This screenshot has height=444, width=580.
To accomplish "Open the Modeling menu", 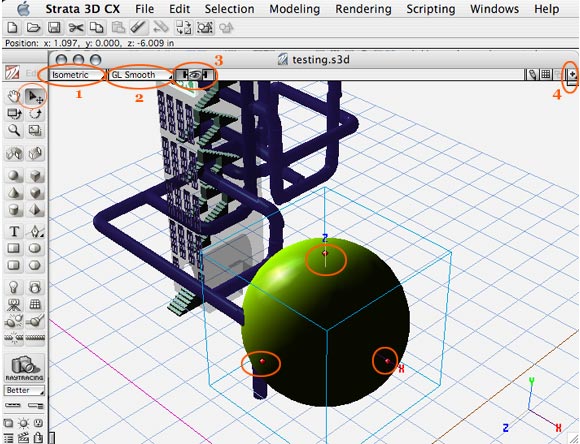I will (295, 9).
